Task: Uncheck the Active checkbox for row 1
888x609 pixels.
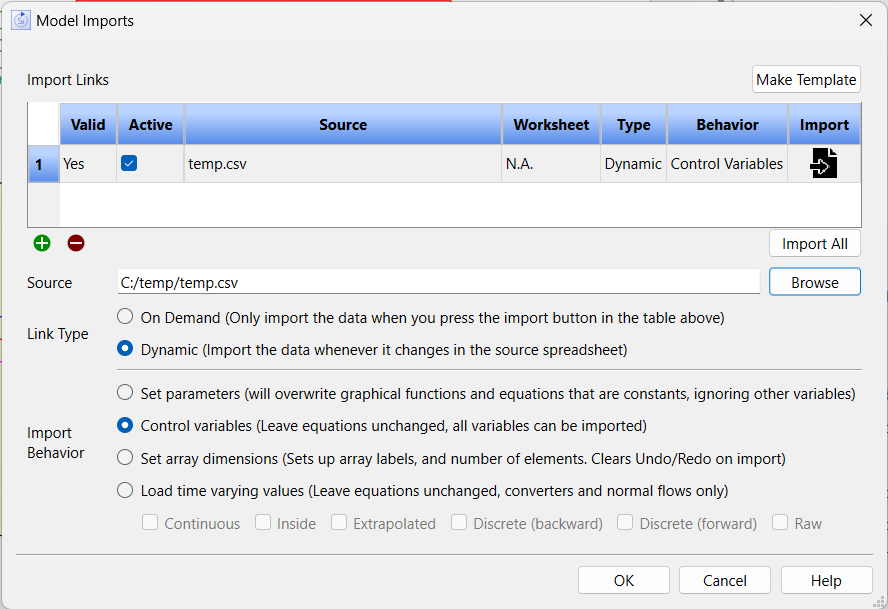Action: (129, 164)
